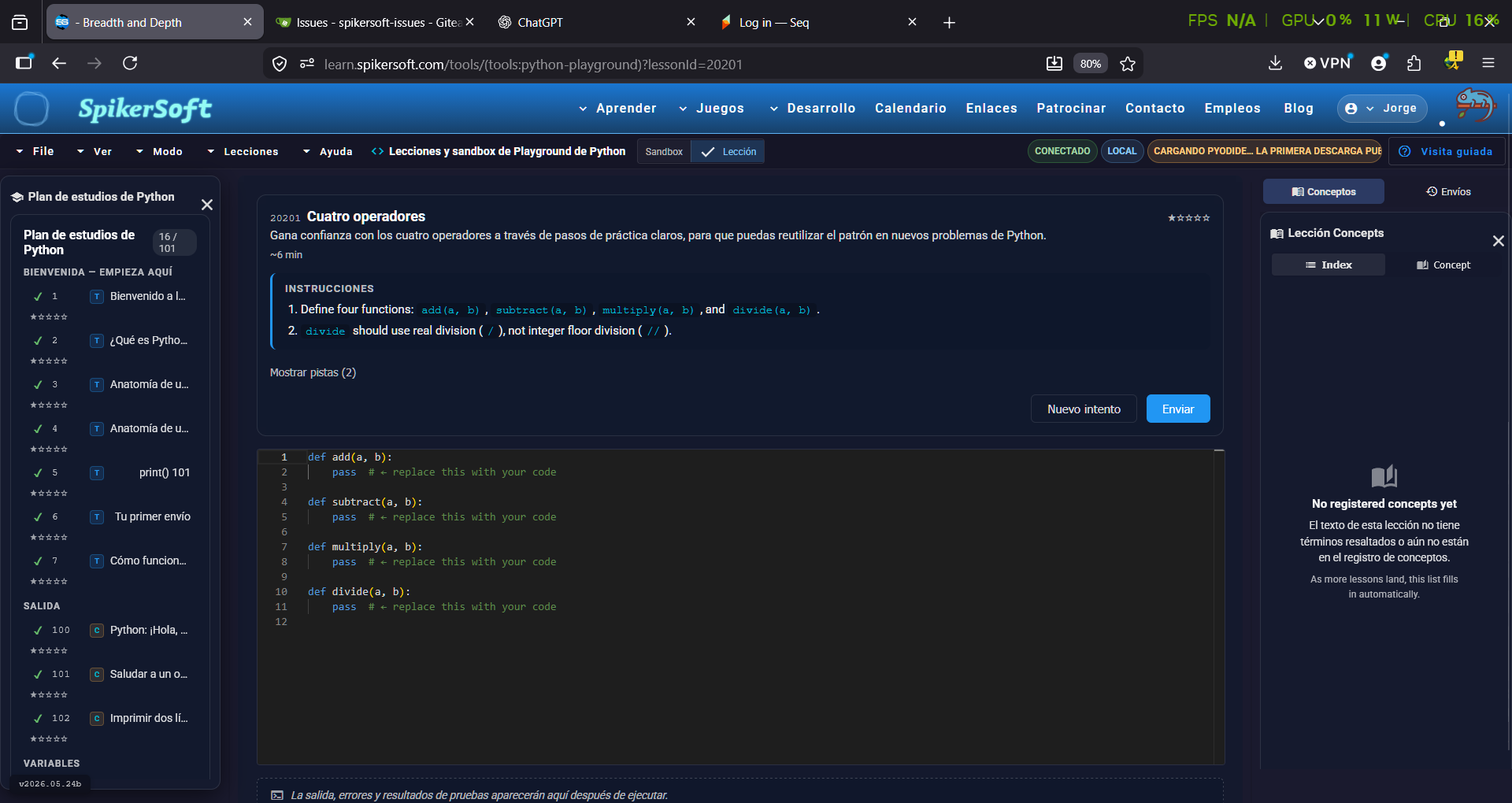The height and width of the screenshot is (803, 1512).
Task: Bookmark this page with the star icon
Action: (x=1128, y=64)
